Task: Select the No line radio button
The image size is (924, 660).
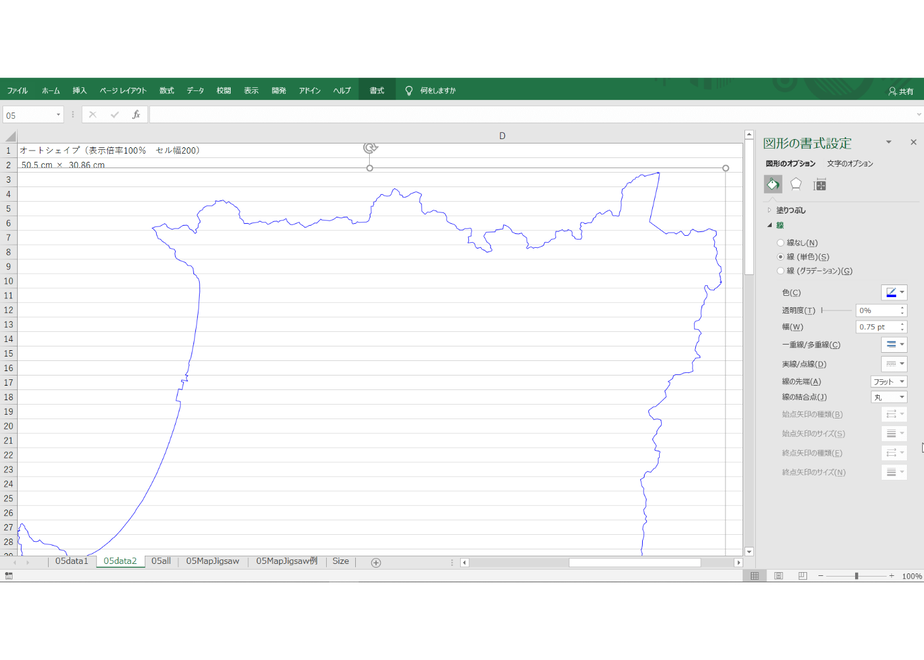Action: point(780,243)
